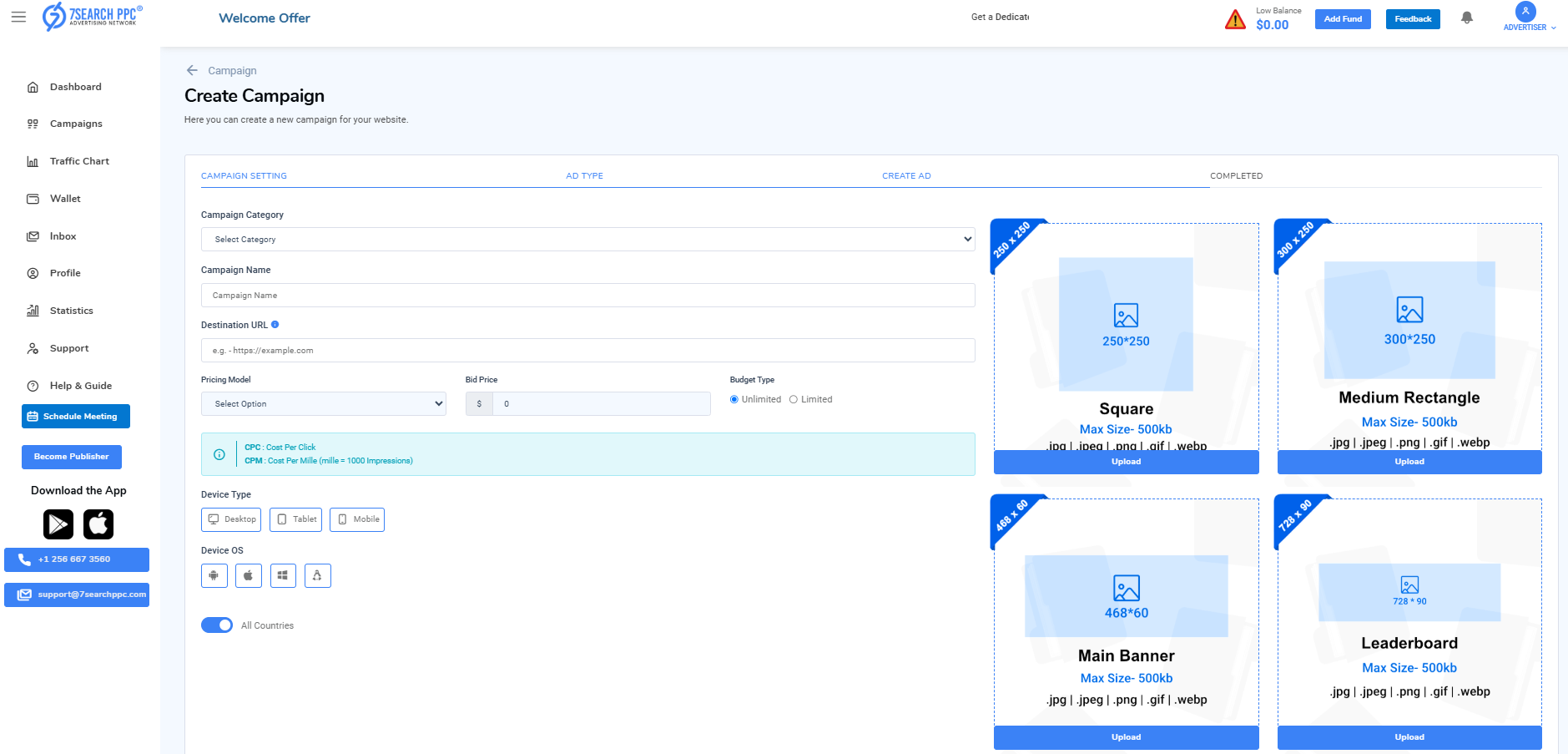The width and height of the screenshot is (1568, 754).
Task: Toggle the Apple device OS icon
Action: [x=249, y=575]
